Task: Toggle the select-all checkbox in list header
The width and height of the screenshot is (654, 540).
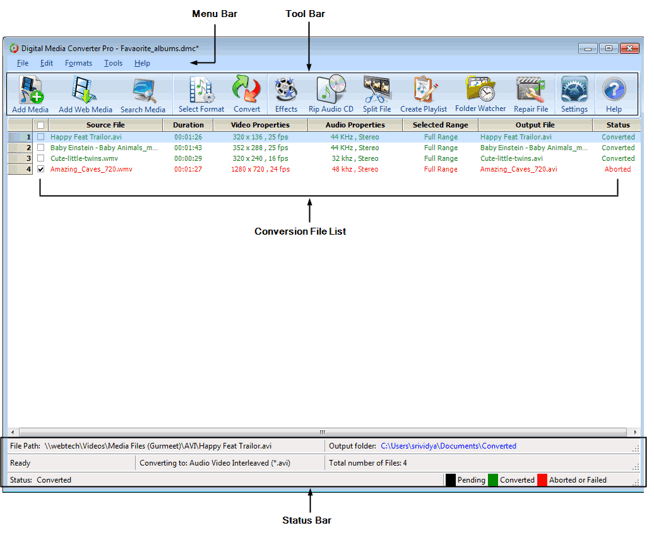Action: [41, 126]
